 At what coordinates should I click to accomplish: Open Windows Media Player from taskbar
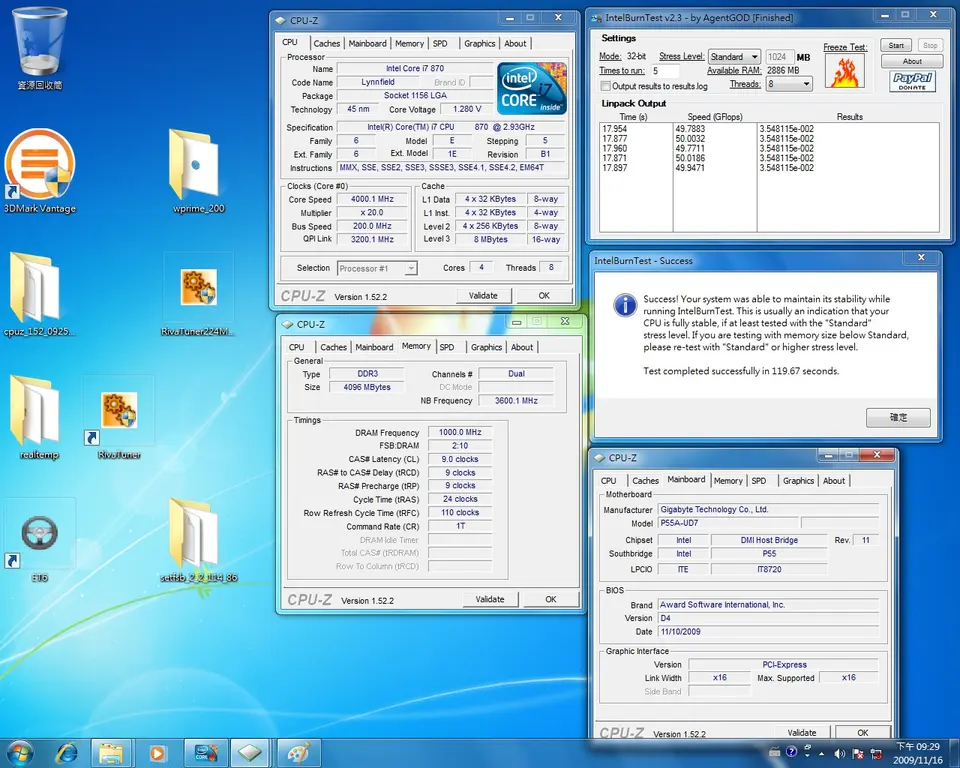[157, 752]
